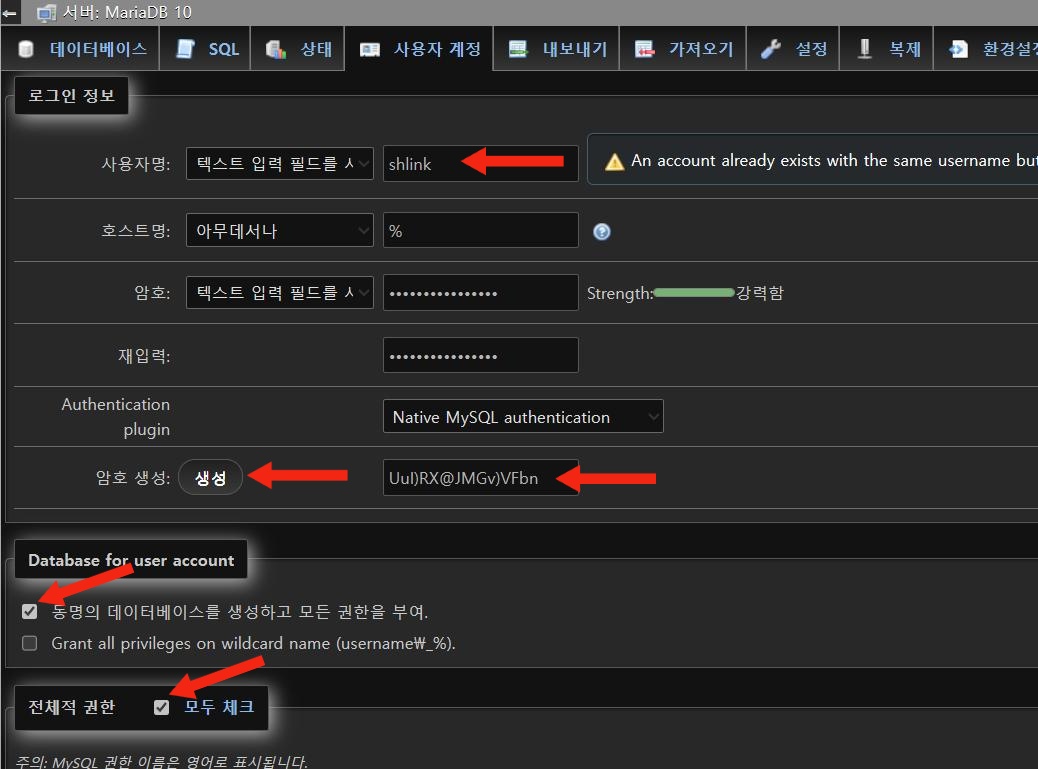Open the username type dropdown

point(279,163)
